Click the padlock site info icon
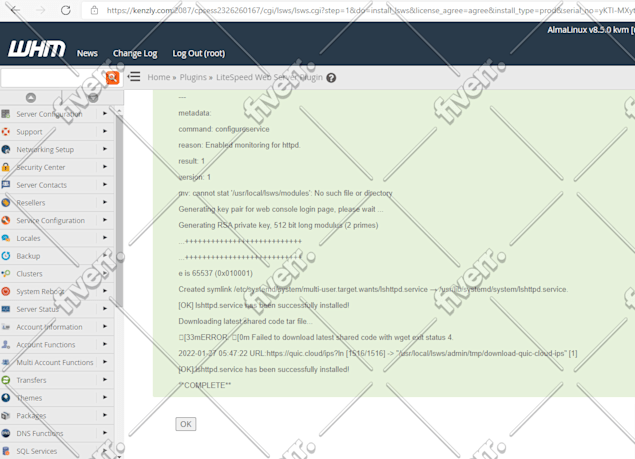This screenshot has height=459, width=635. (x=94, y=10)
